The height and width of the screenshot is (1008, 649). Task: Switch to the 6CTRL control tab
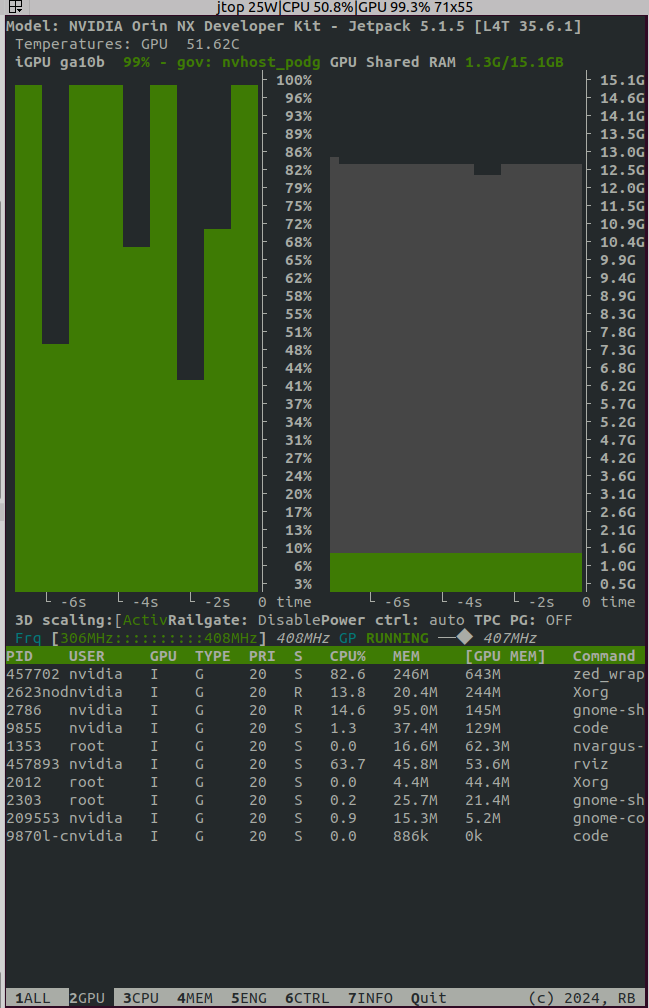pyautogui.click(x=307, y=998)
